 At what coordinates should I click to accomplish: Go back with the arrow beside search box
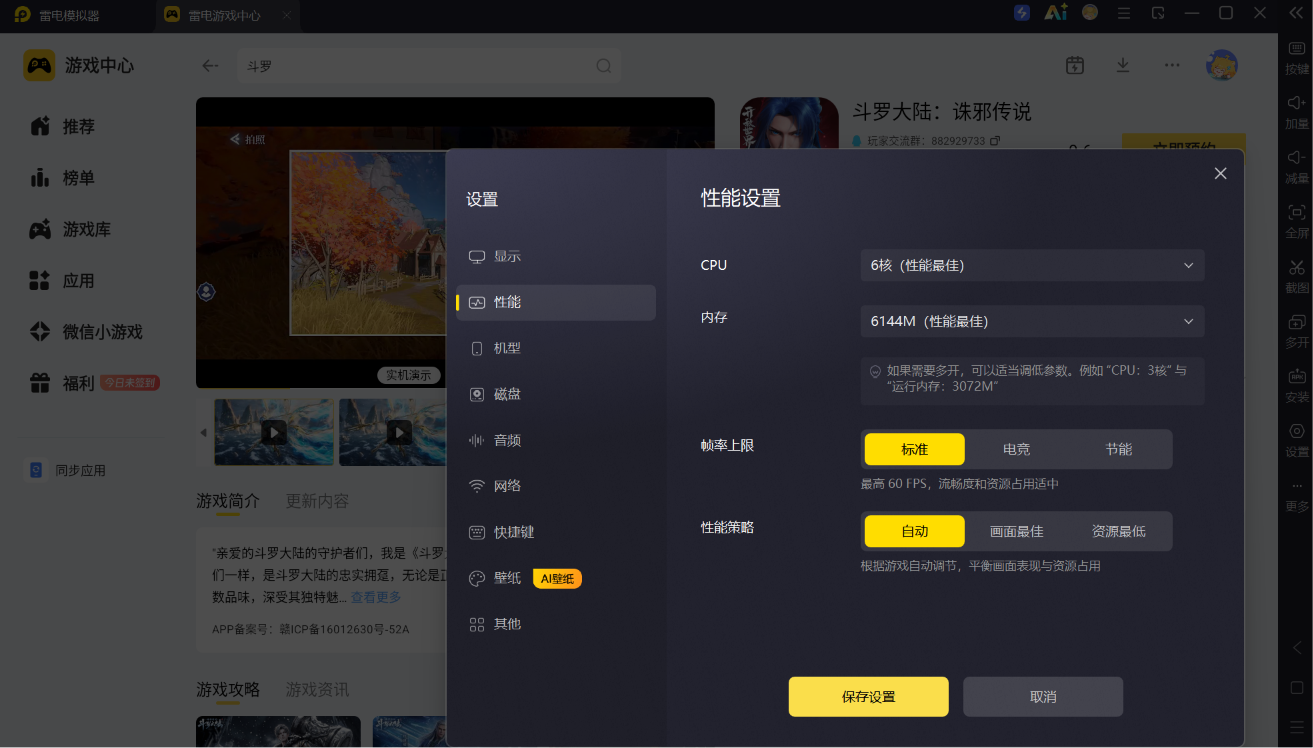[210, 66]
